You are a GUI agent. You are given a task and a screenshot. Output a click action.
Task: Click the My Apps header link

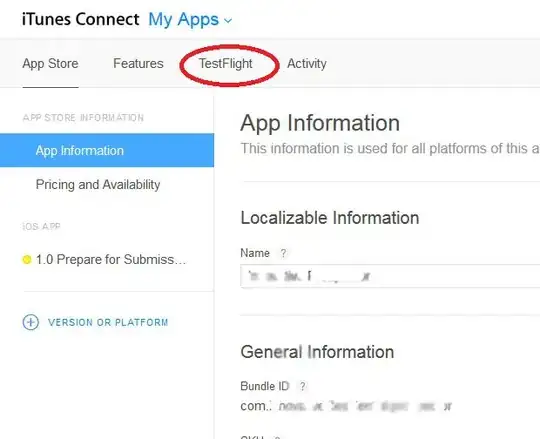coord(184,20)
